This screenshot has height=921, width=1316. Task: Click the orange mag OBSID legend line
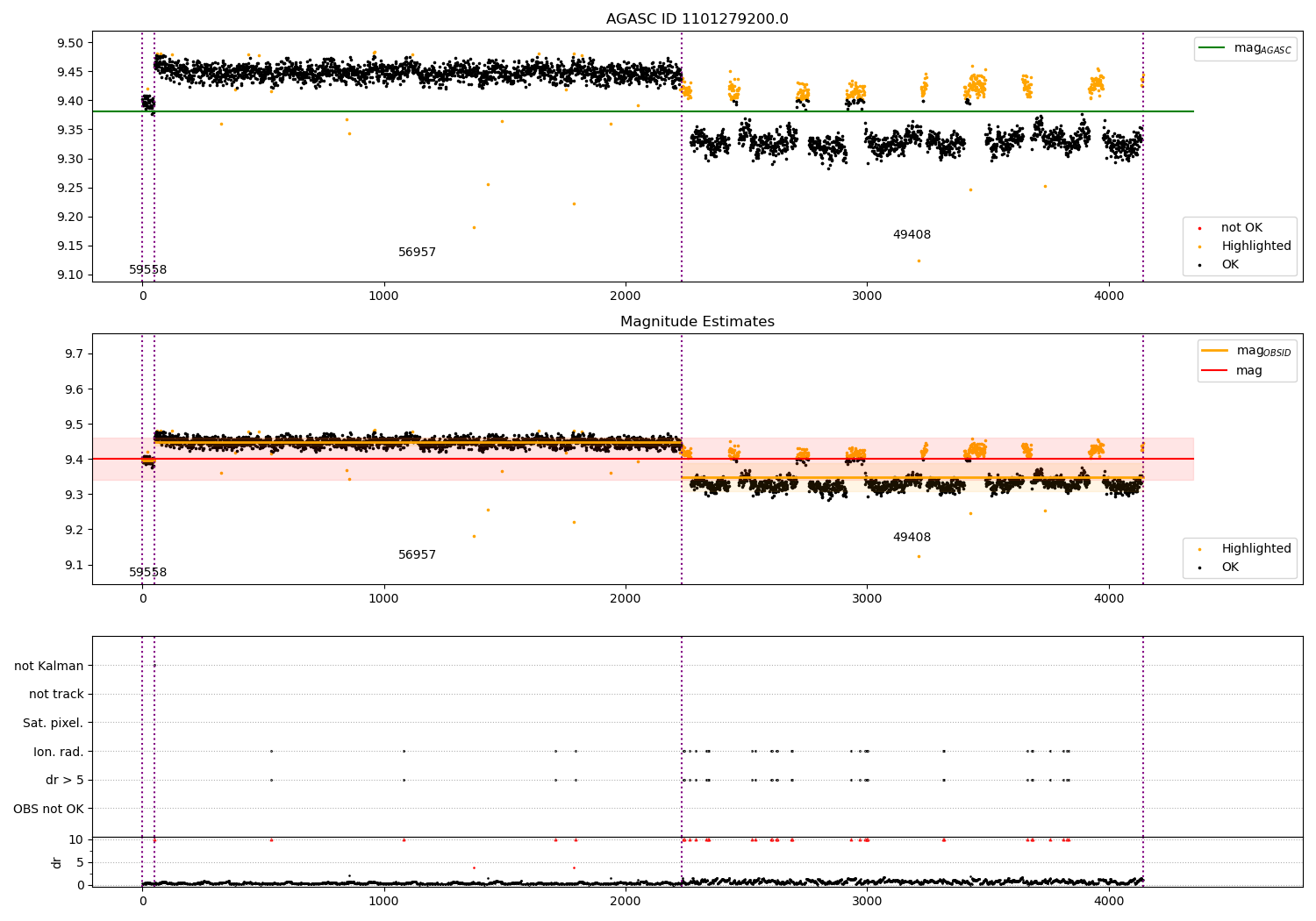click(x=1215, y=350)
